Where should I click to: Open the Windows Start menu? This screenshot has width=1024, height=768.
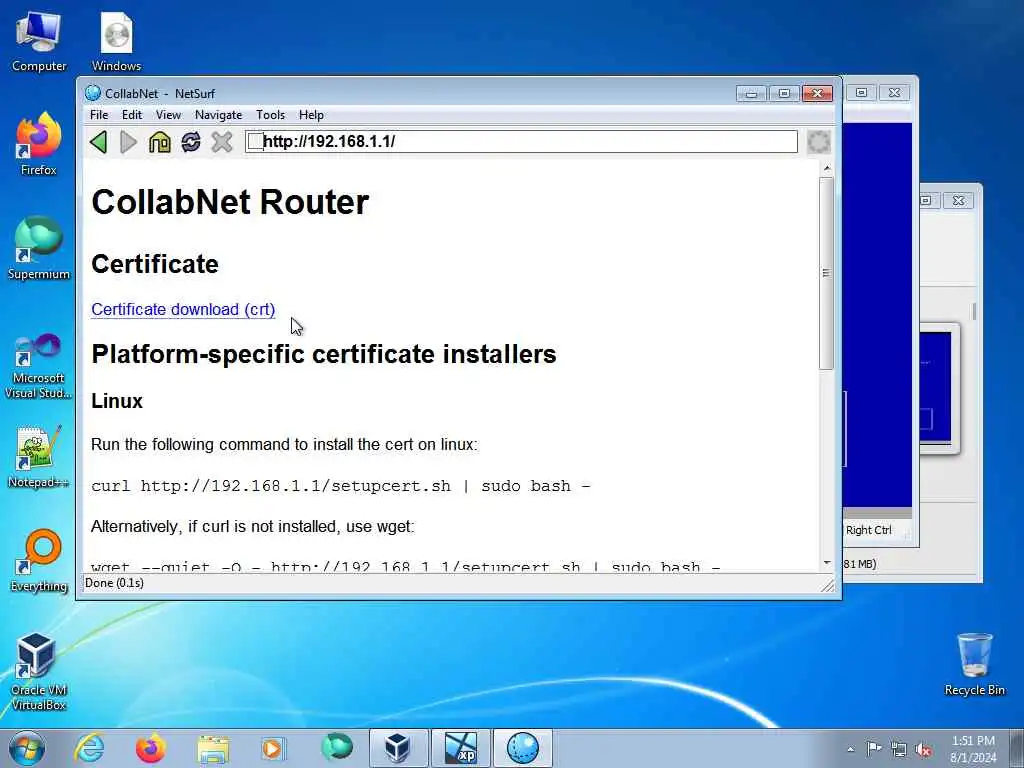27,748
